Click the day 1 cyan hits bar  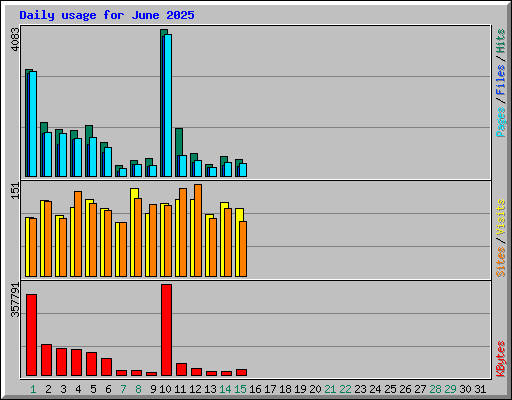[x=33, y=124]
